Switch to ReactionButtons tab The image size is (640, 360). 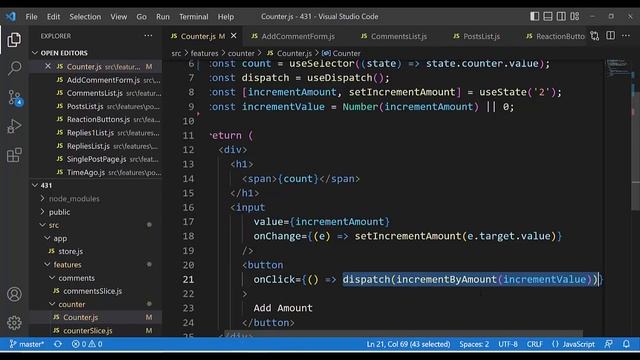coord(555,36)
